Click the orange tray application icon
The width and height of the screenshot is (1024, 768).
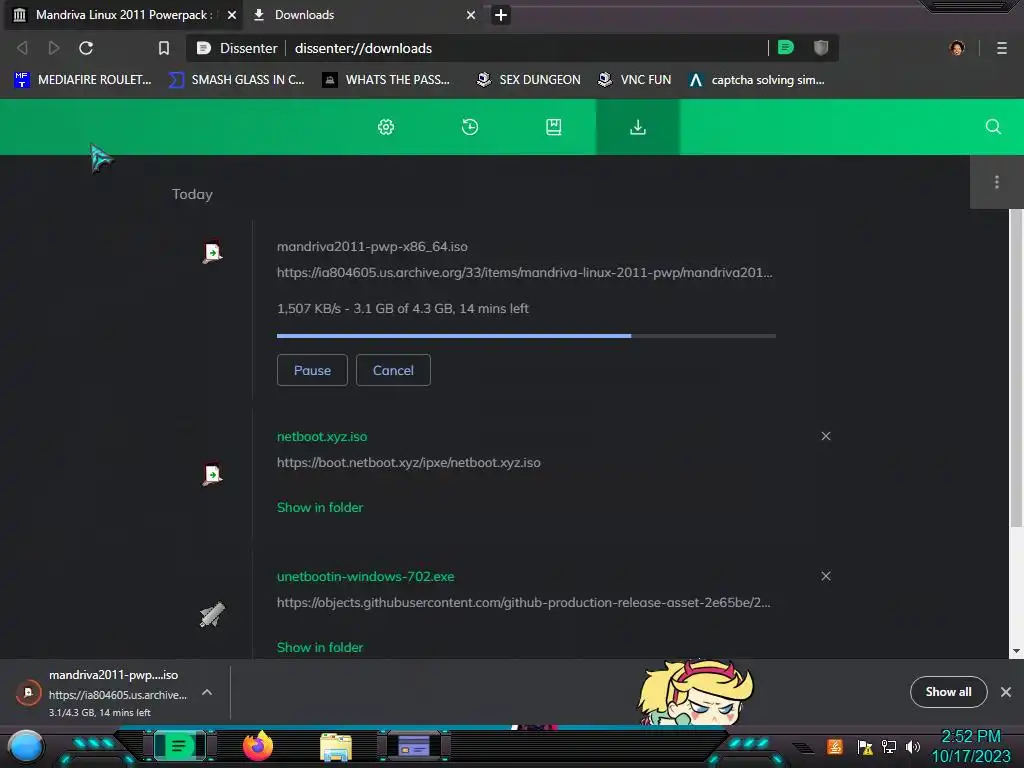tap(835, 746)
